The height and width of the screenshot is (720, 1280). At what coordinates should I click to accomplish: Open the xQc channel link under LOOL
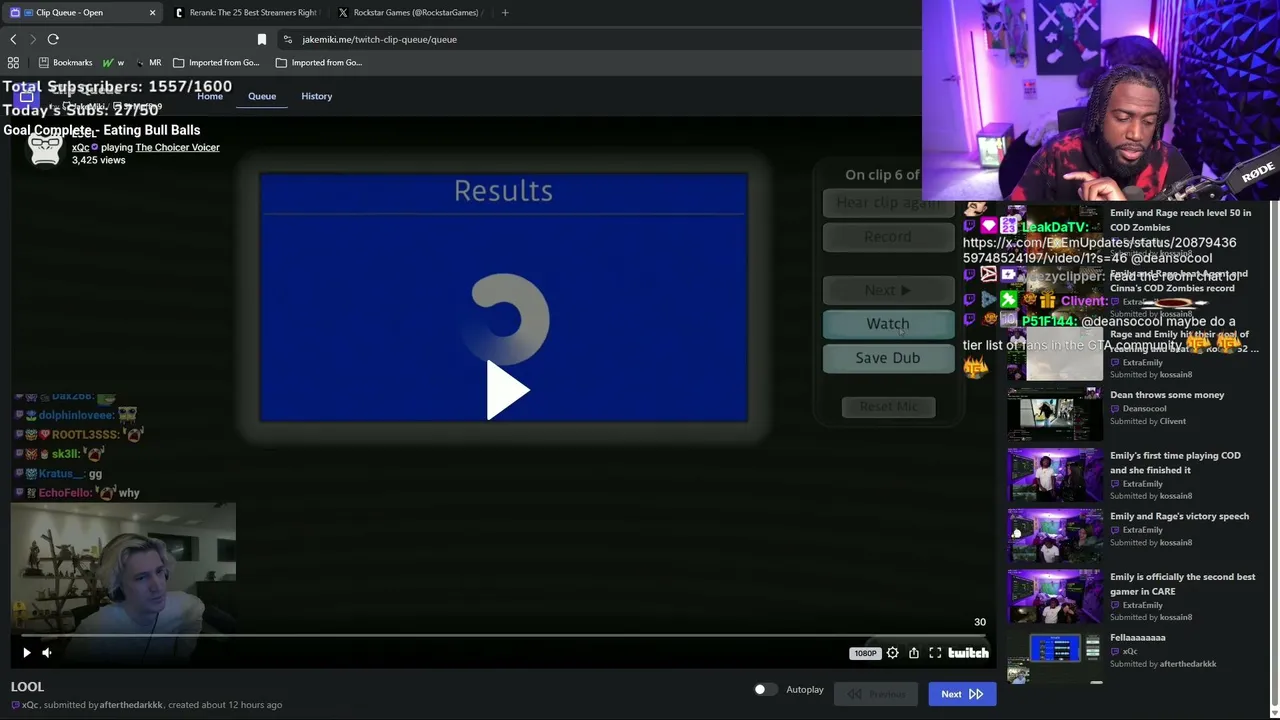(30, 705)
